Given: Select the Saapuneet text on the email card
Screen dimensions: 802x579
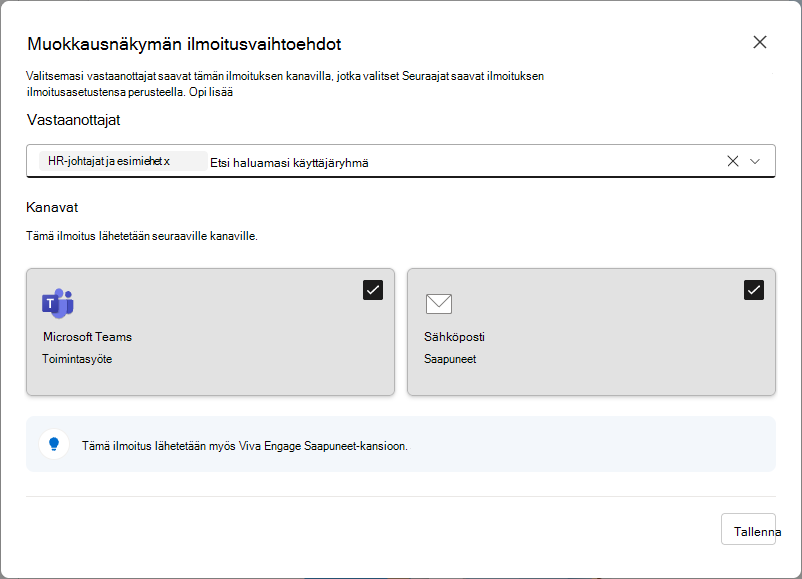Looking at the screenshot, I should (450, 359).
